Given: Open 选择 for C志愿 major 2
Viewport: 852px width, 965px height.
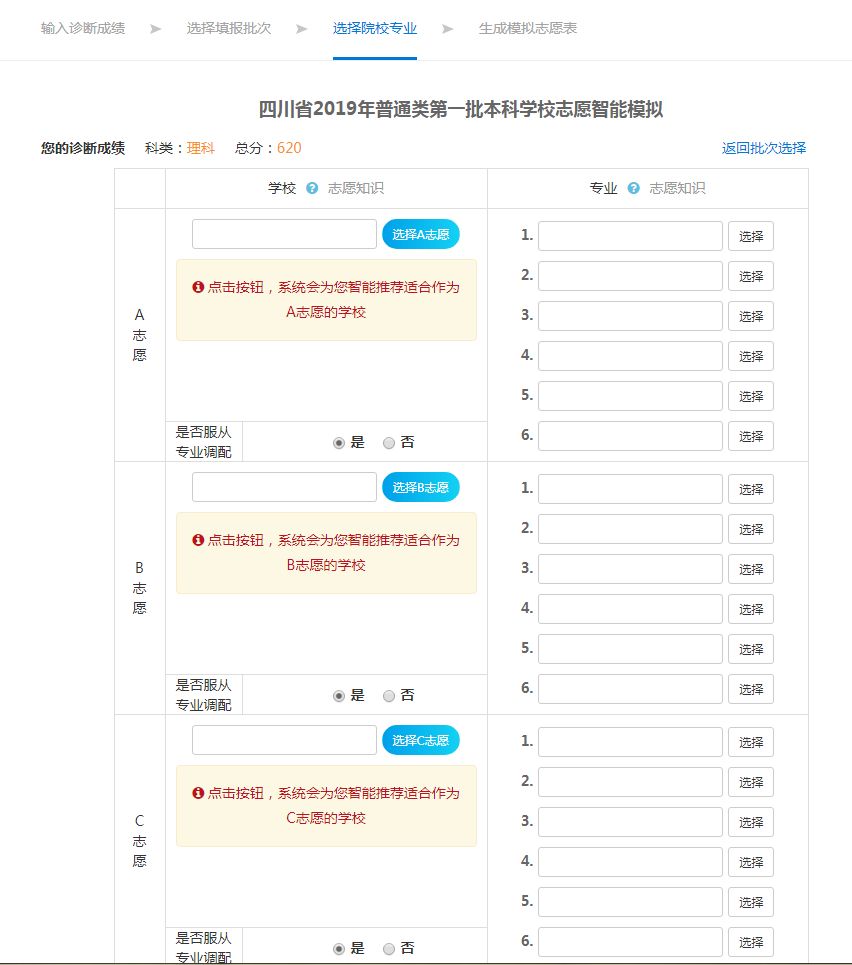Looking at the screenshot, I should coord(750,782).
